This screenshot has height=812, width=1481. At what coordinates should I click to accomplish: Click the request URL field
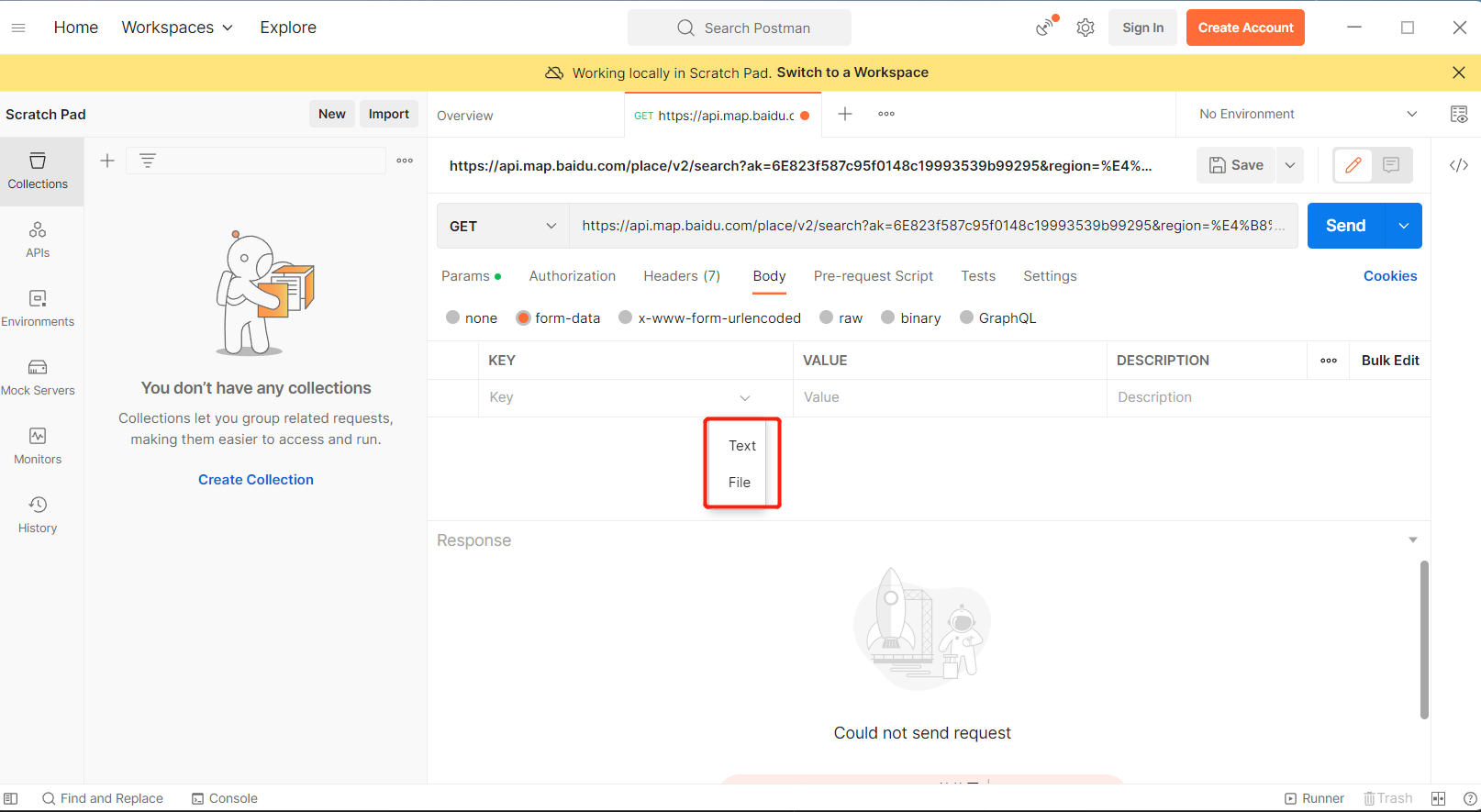coord(933,226)
